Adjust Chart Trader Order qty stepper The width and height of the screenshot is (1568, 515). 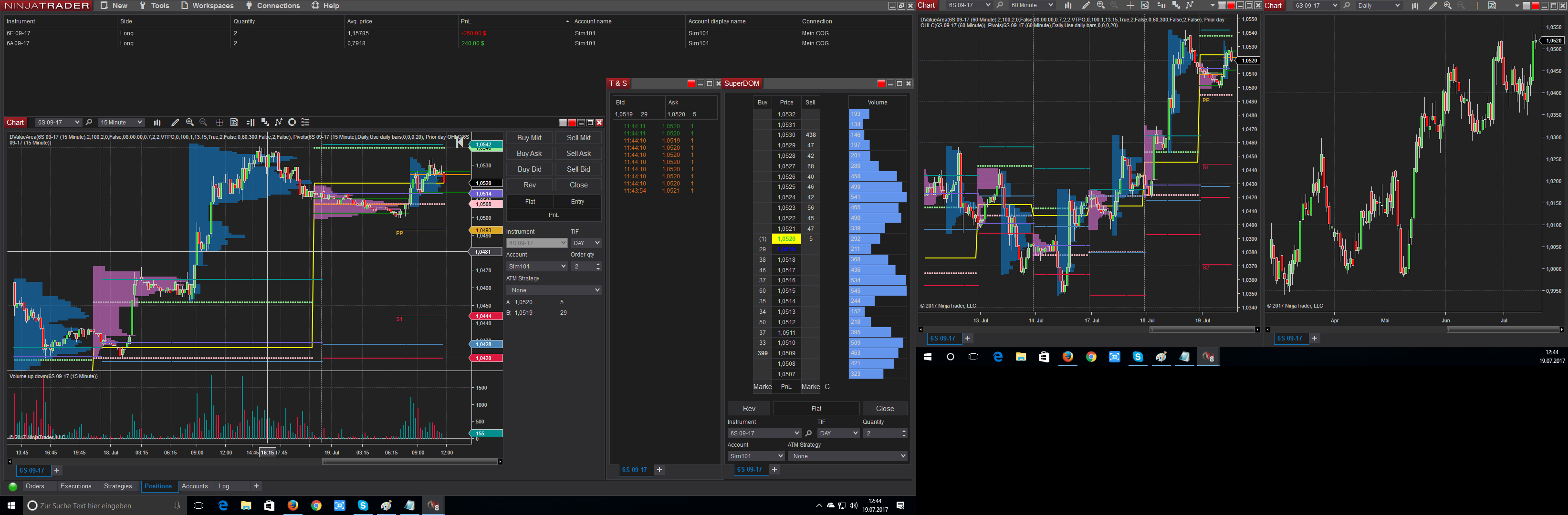point(598,266)
